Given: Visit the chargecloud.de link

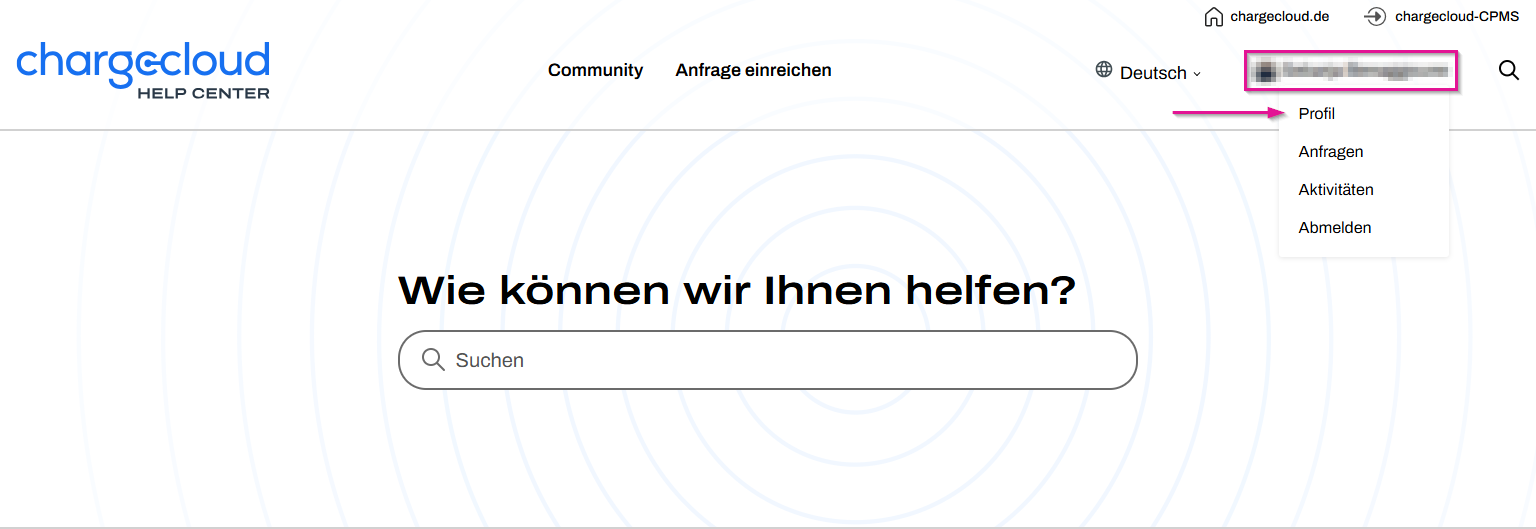Looking at the screenshot, I should tap(1279, 17).
